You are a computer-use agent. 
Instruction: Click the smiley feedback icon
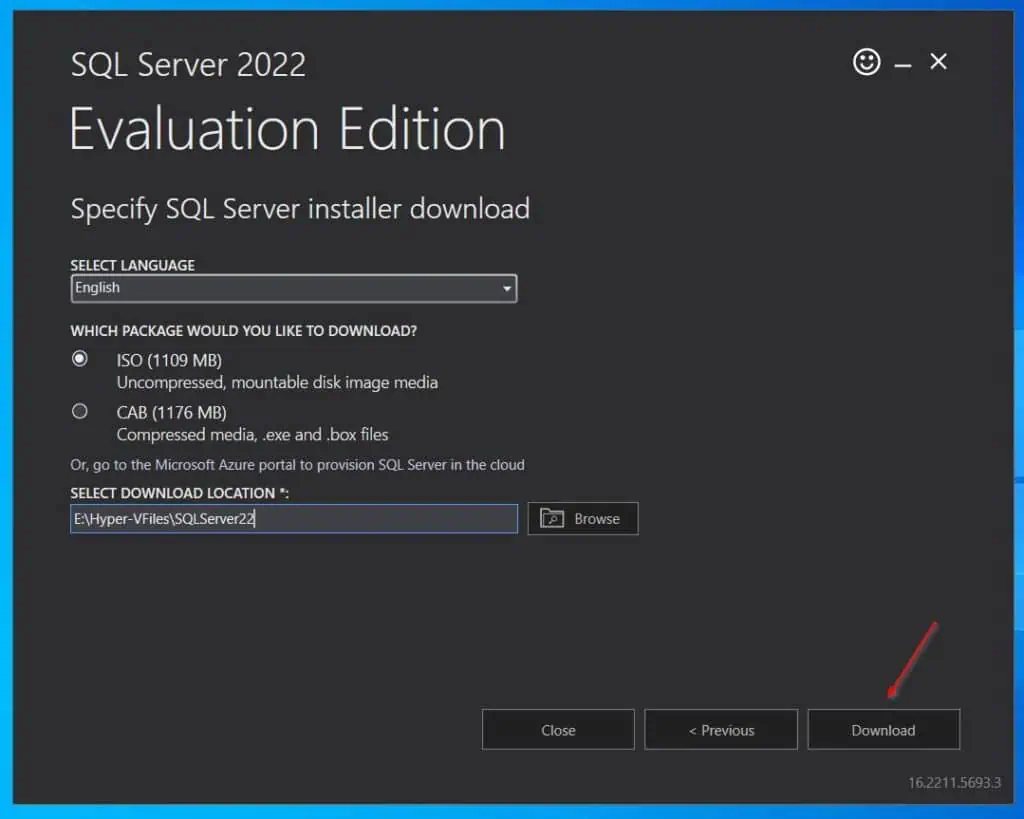pyautogui.click(x=867, y=62)
